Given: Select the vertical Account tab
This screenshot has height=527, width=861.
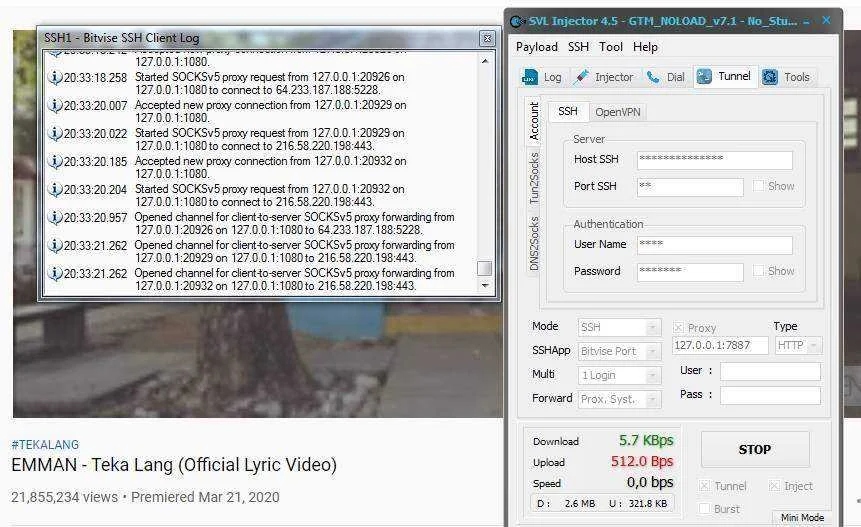Looking at the screenshot, I should coord(534,121).
